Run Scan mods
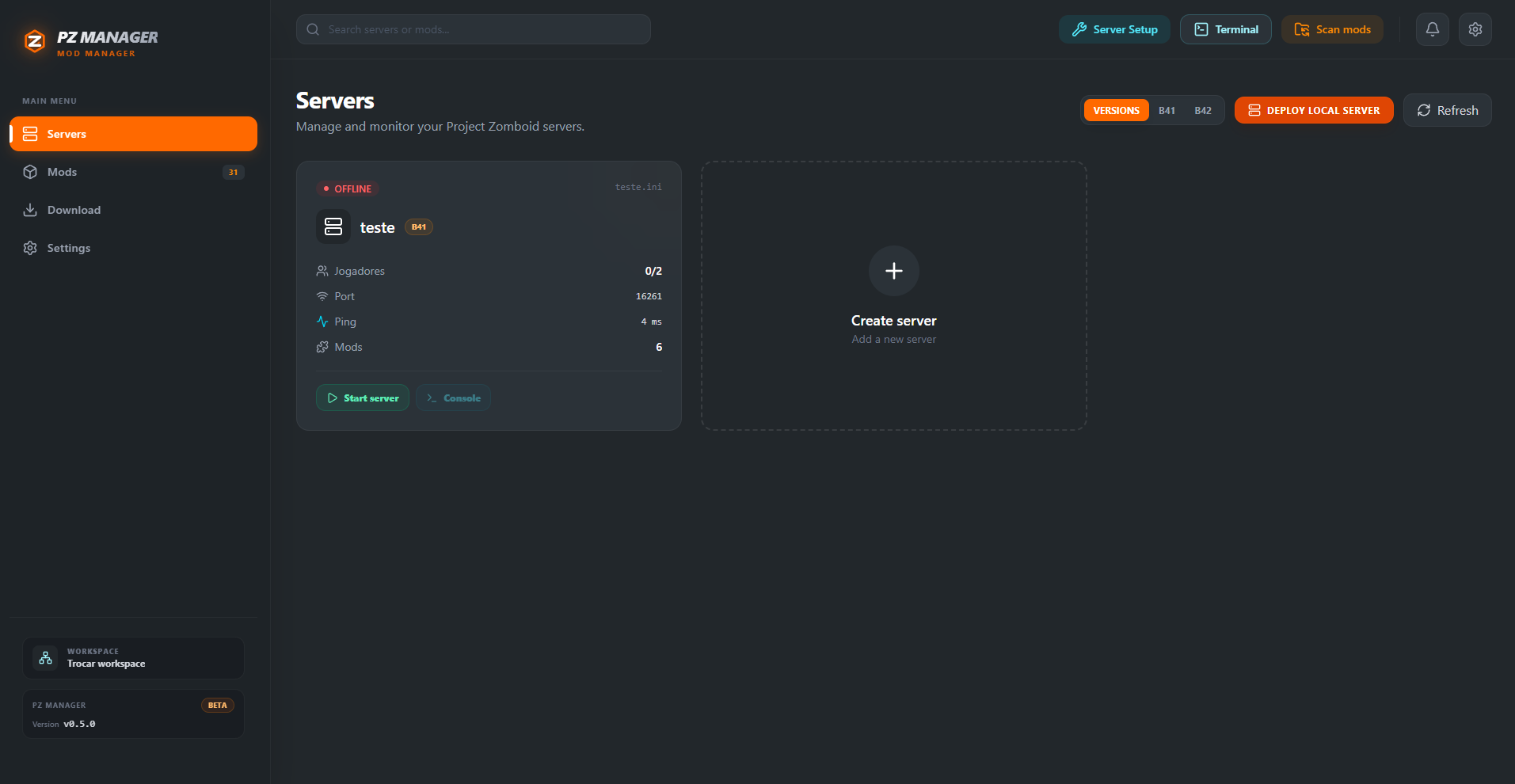1515x784 pixels. 1332,29
